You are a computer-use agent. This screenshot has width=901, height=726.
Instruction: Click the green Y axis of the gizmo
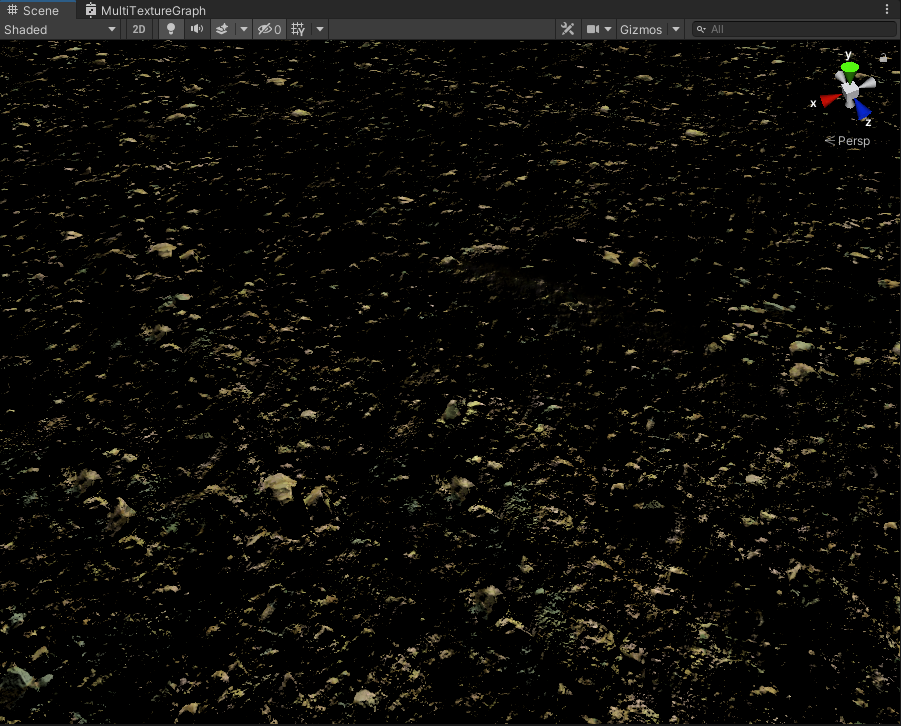tap(849, 65)
